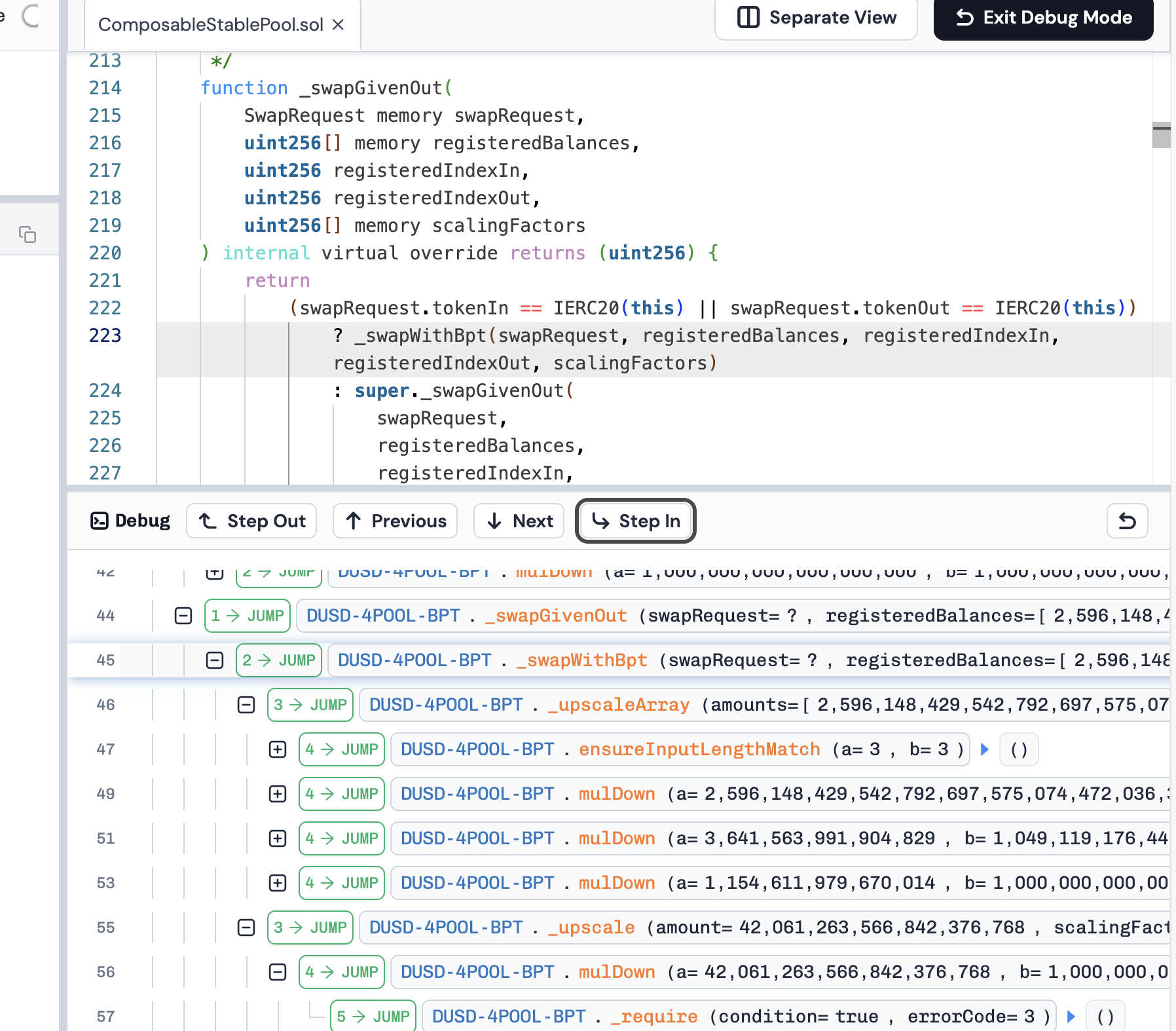The height and width of the screenshot is (1031, 1176).
Task: Click the 3 → JUMP badge beside _upscaleArray
Action: click(x=310, y=705)
